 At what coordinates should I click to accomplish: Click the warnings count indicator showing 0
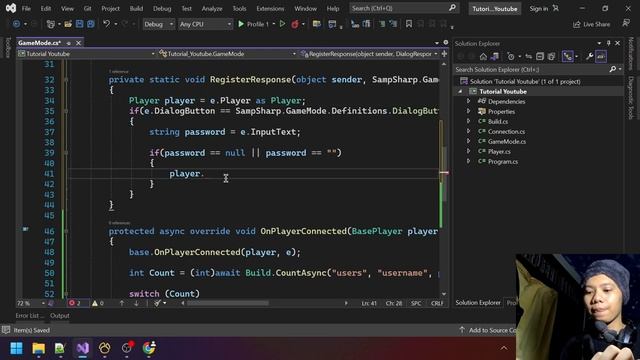click(x=98, y=303)
